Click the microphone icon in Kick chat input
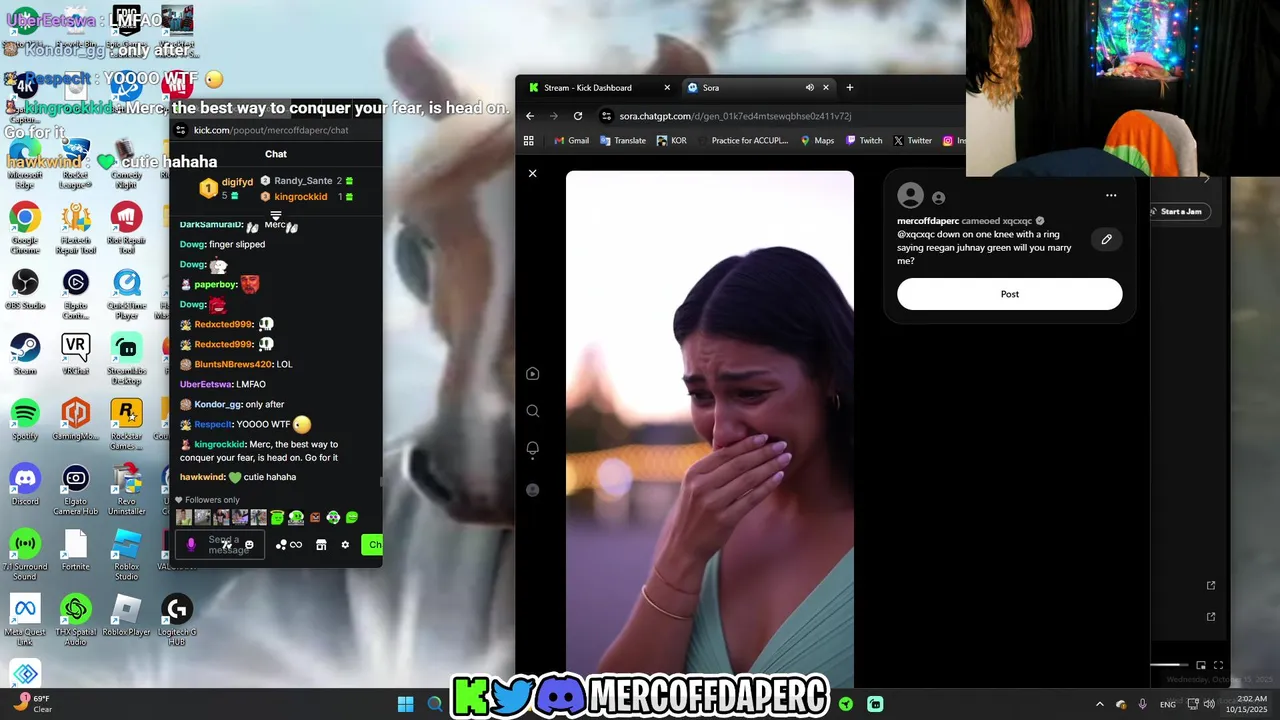 coord(191,545)
